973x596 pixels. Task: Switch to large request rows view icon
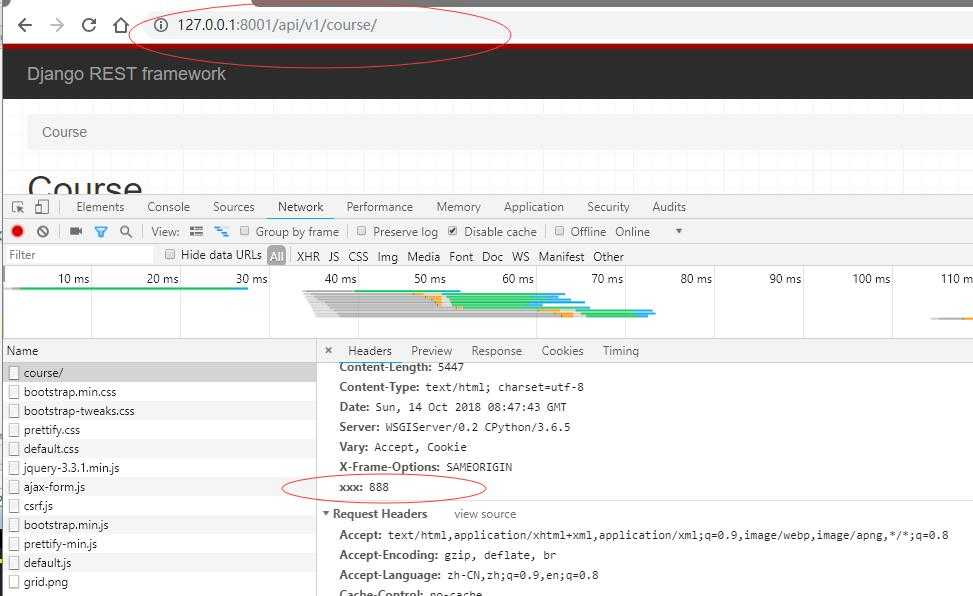pos(196,232)
